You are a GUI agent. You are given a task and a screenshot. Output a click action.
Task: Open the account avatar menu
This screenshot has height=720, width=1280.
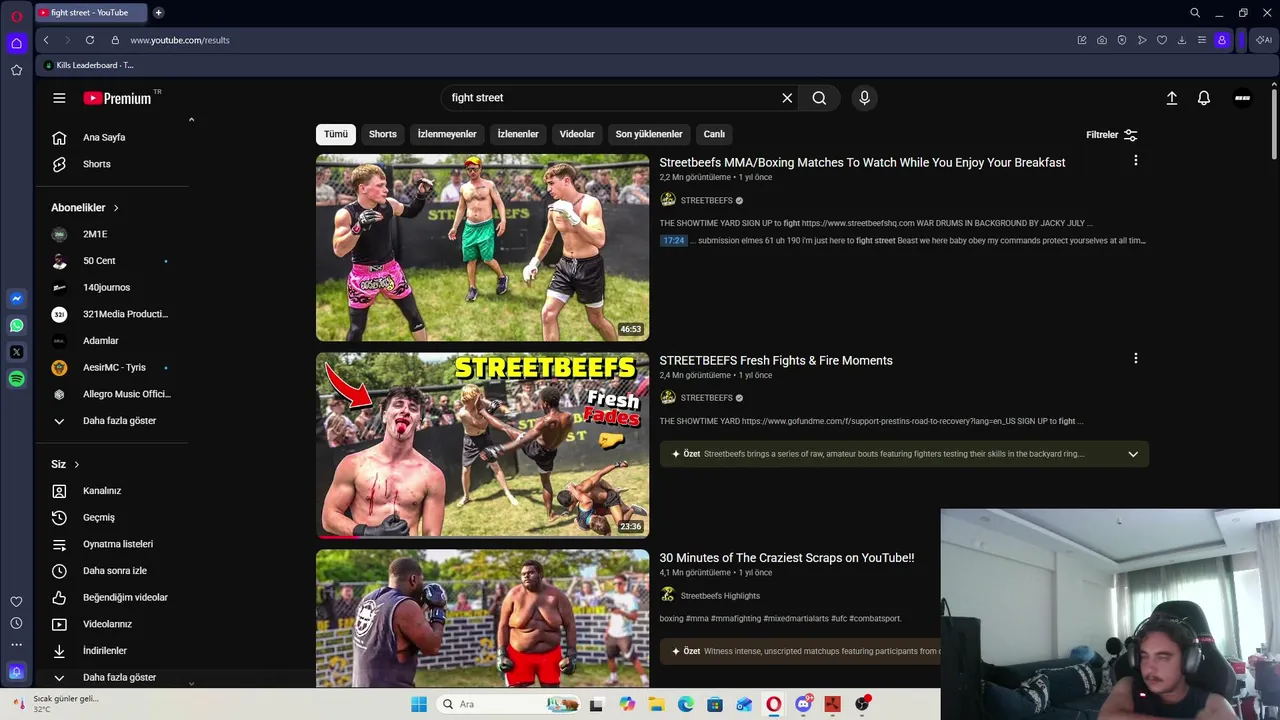click(1243, 98)
